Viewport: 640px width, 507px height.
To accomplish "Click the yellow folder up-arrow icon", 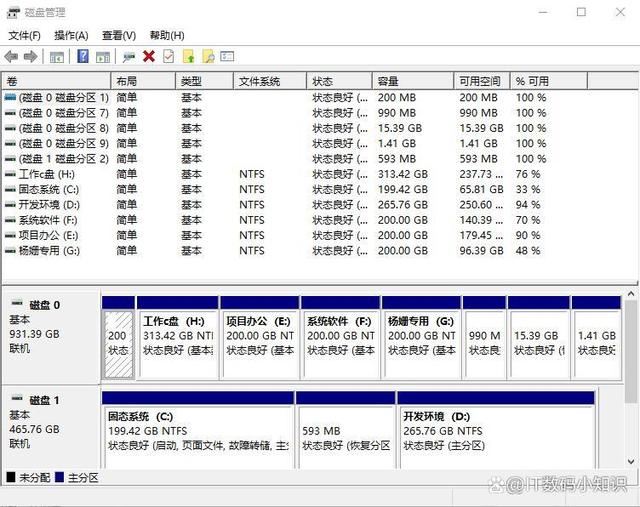I will coord(189,56).
